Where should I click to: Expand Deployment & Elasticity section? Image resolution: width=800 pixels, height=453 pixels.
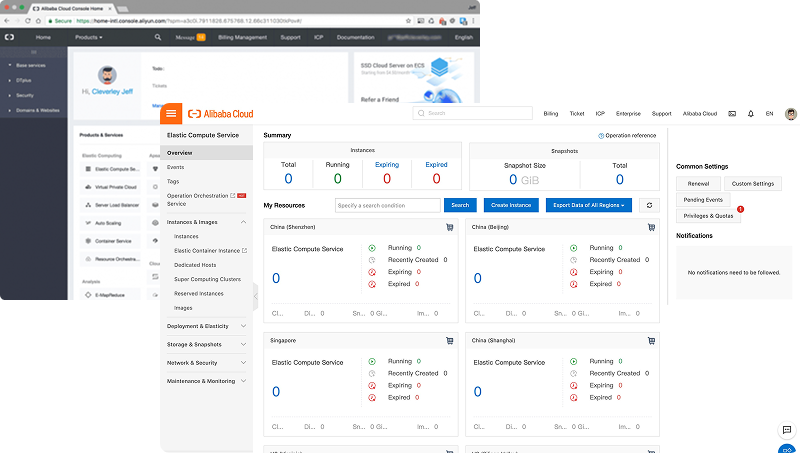243,326
